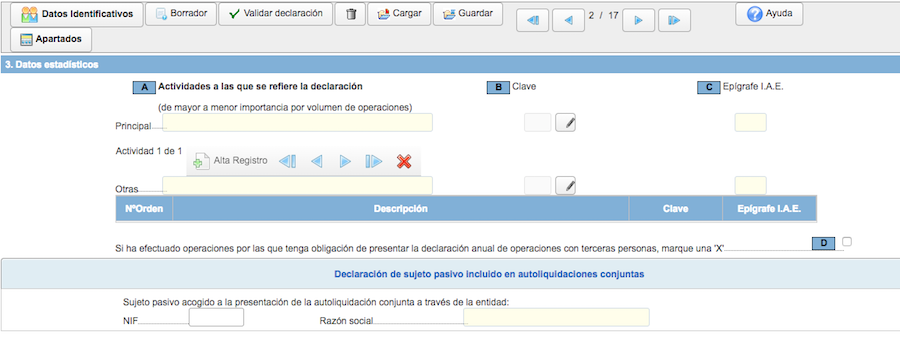Click the NºOrden column header
Screen dimensions: 900x360
(144, 208)
